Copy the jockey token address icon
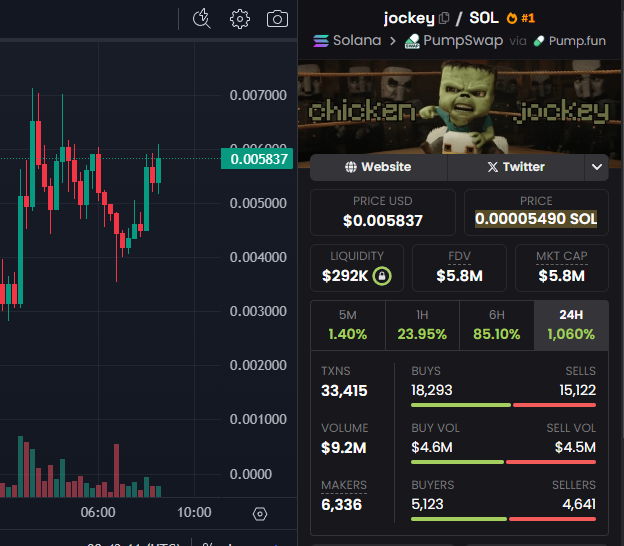 point(444,18)
